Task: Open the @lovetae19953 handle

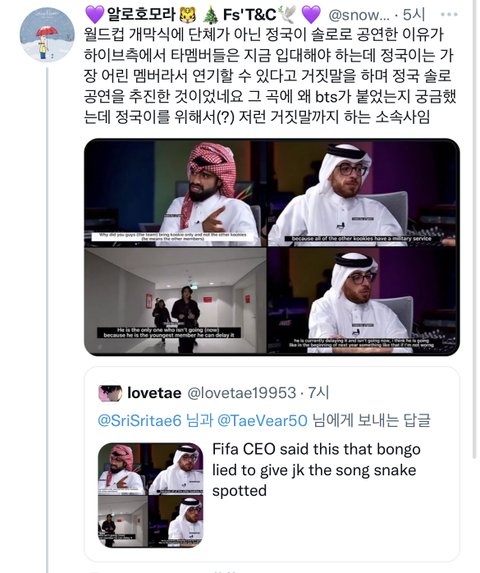Action: (241, 393)
